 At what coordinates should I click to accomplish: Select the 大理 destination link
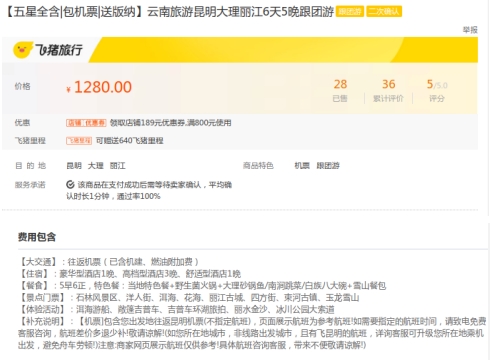tap(96, 166)
